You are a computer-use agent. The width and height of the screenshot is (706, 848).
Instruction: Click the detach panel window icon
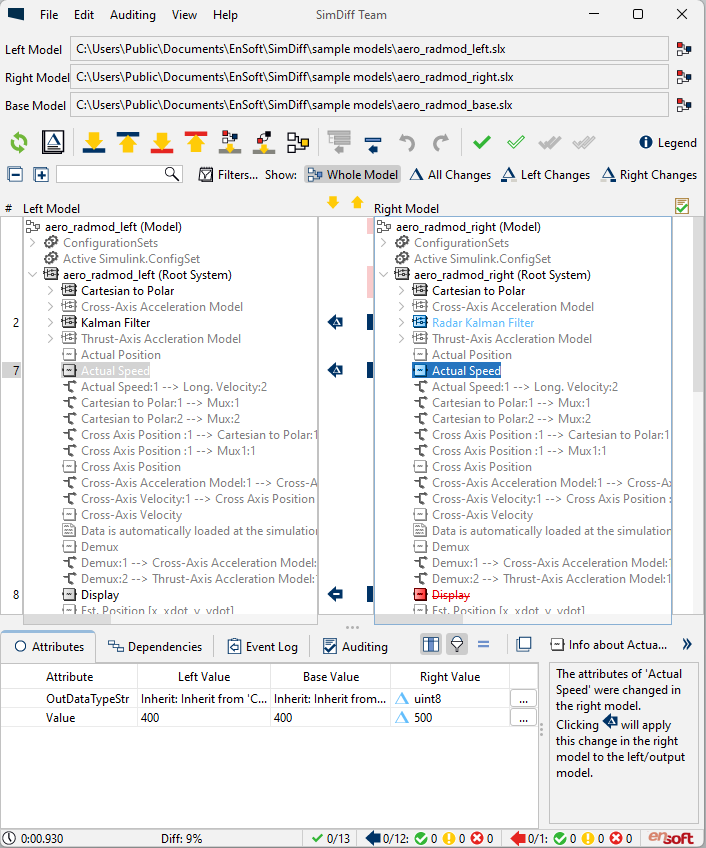point(524,644)
